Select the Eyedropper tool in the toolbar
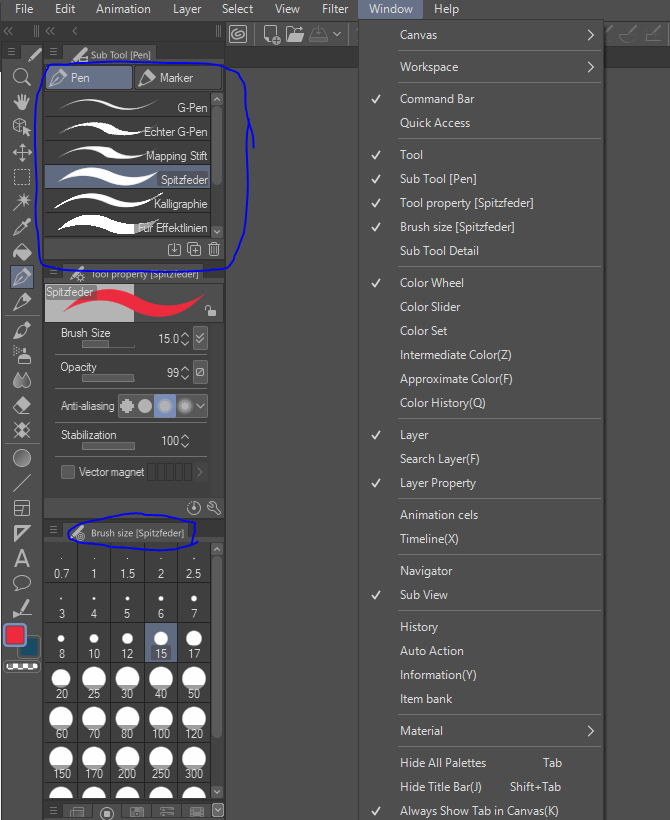Screen dimensions: 670x820 [22, 228]
